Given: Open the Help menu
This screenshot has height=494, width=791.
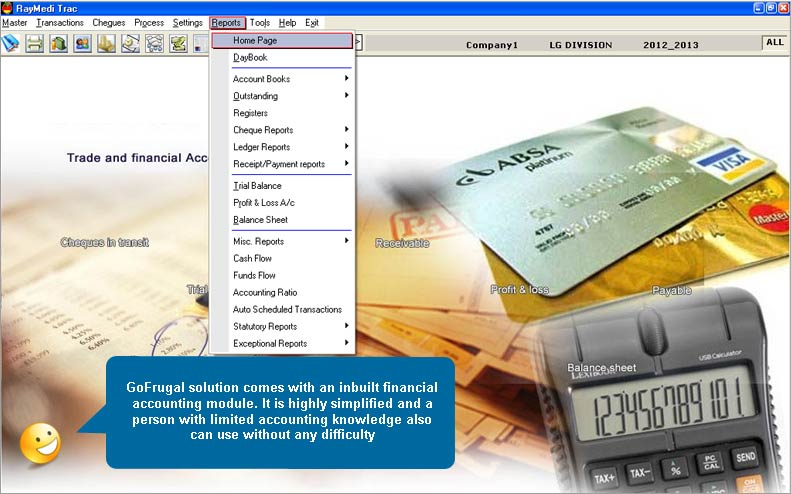Looking at the screenshot, I should coord(287,23).
